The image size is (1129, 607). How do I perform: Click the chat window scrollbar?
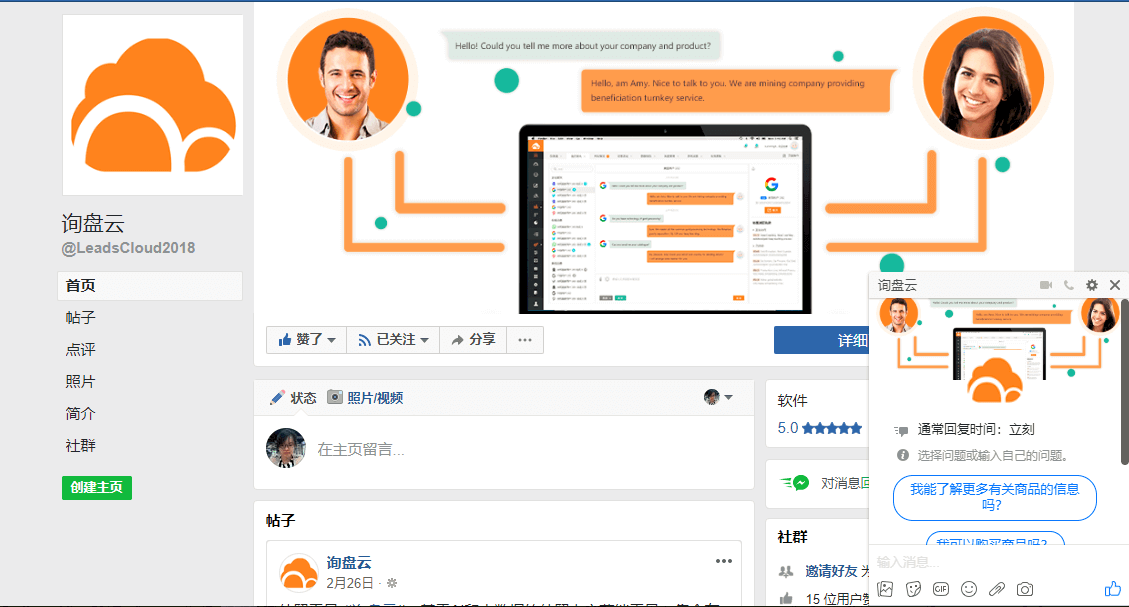1124,382
